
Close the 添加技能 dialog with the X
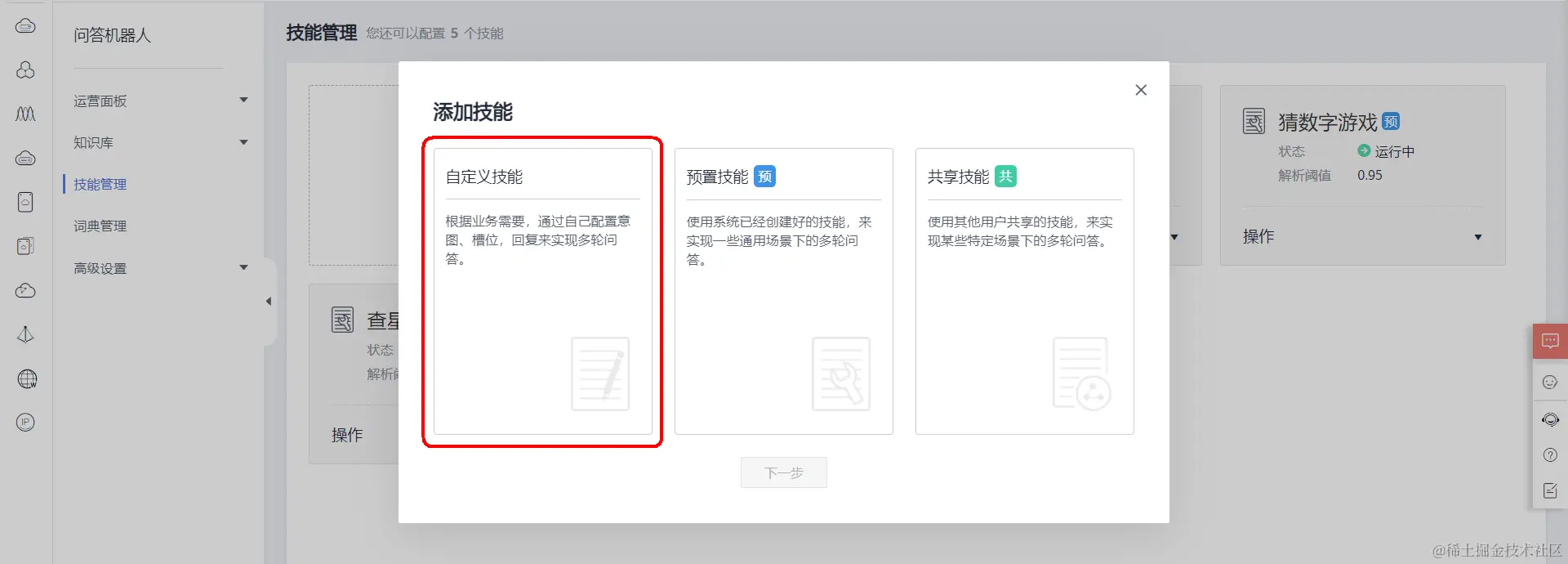pos(1141,90)
